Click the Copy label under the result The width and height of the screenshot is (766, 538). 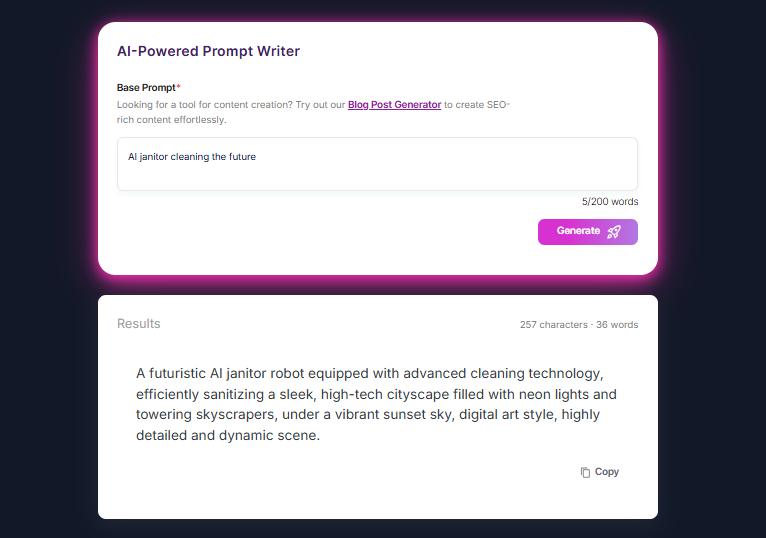point(607,472)
